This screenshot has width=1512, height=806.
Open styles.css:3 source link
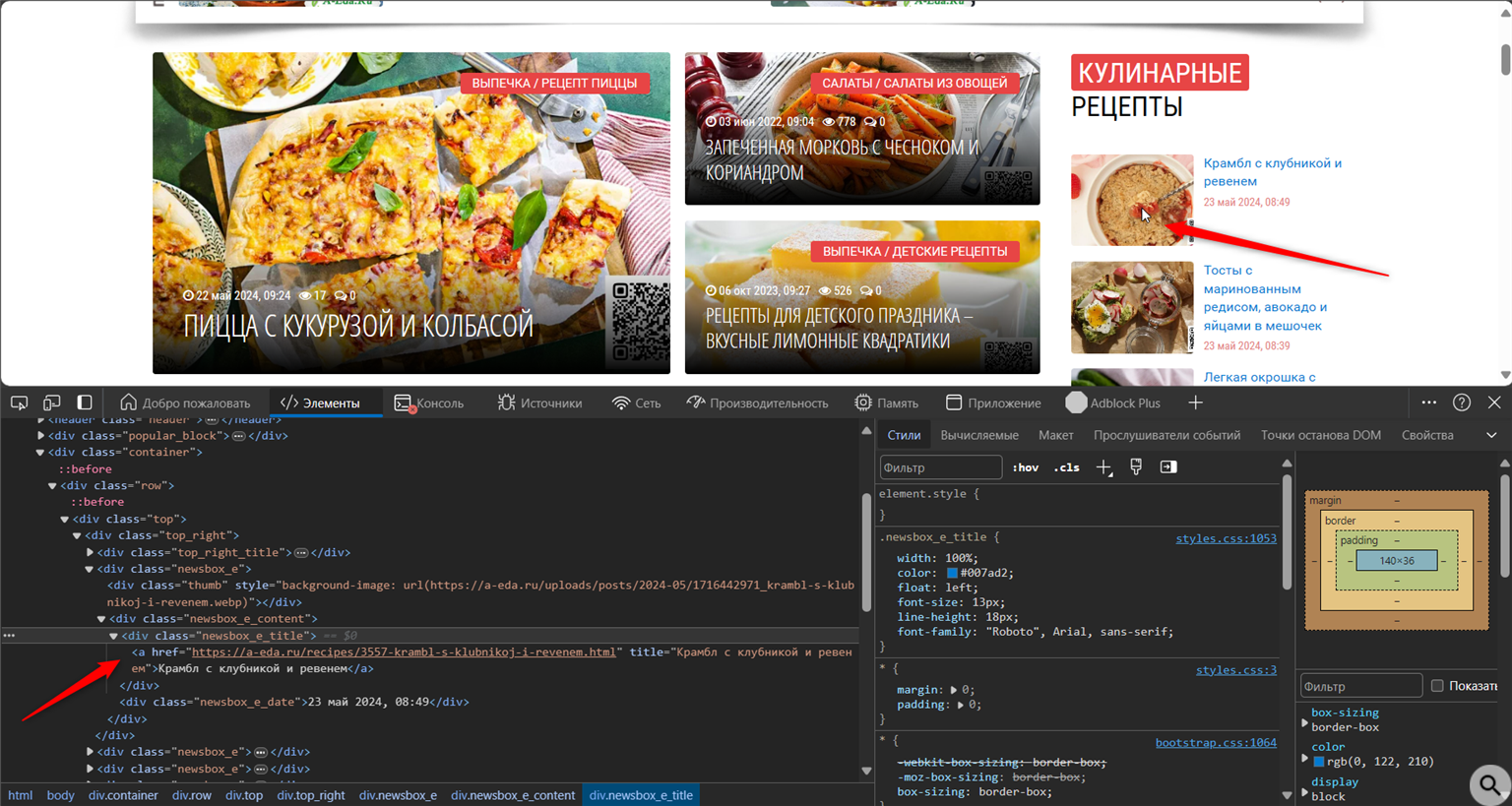click(1236, 670)
